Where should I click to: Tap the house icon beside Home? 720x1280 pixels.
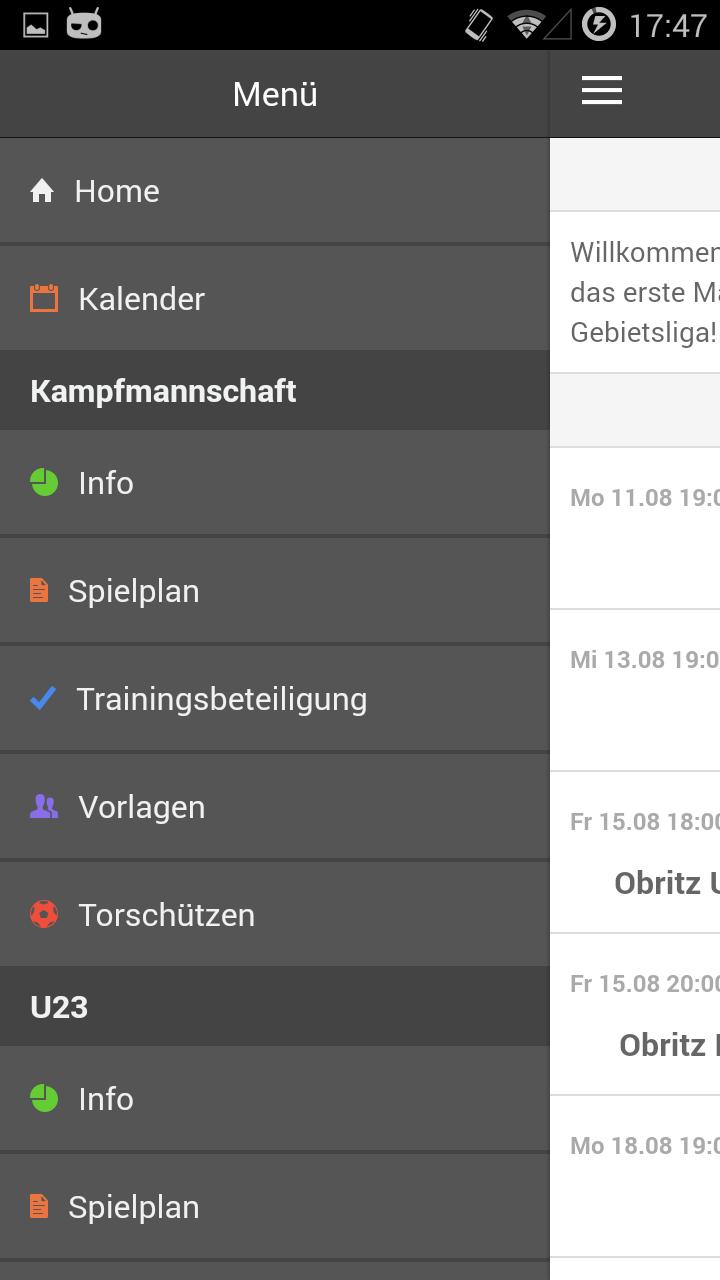42,191
